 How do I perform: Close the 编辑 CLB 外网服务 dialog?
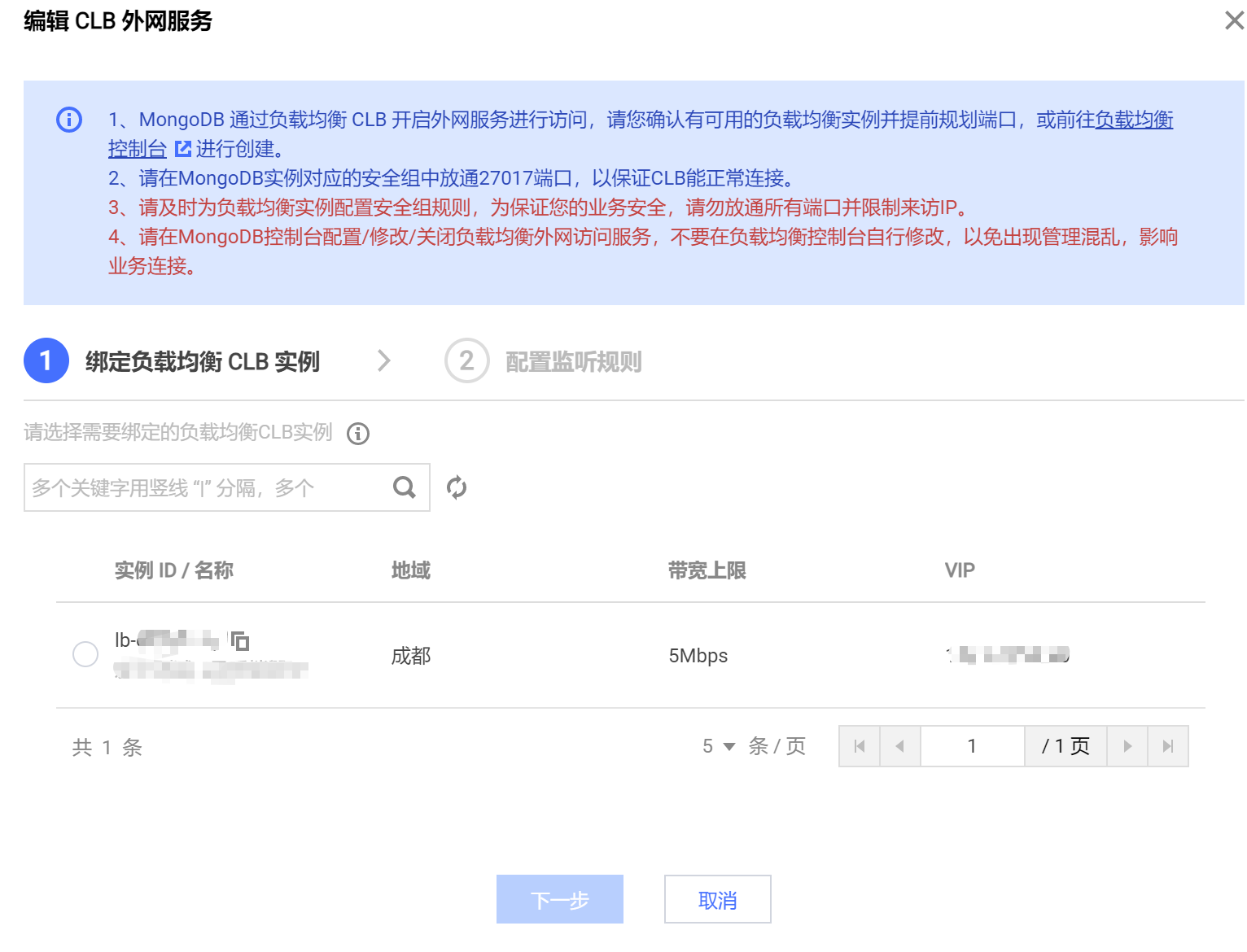(1234, 20)
